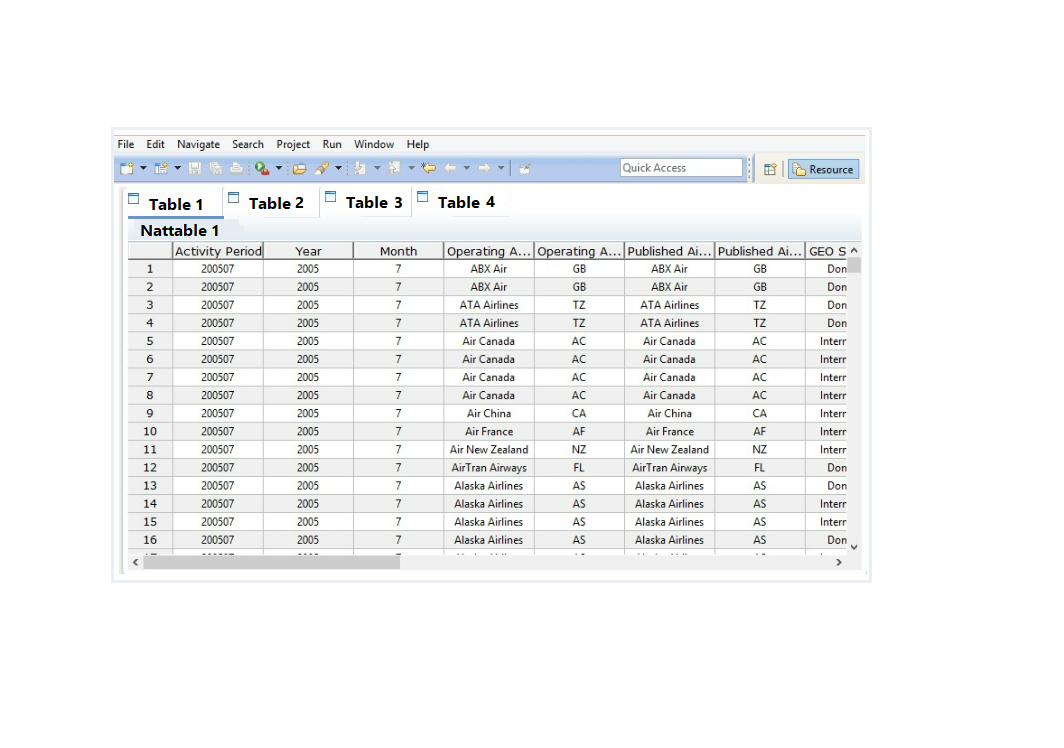
Task: Open the Search flashlight dropdown arrow
Action: [x=338, y=168]
